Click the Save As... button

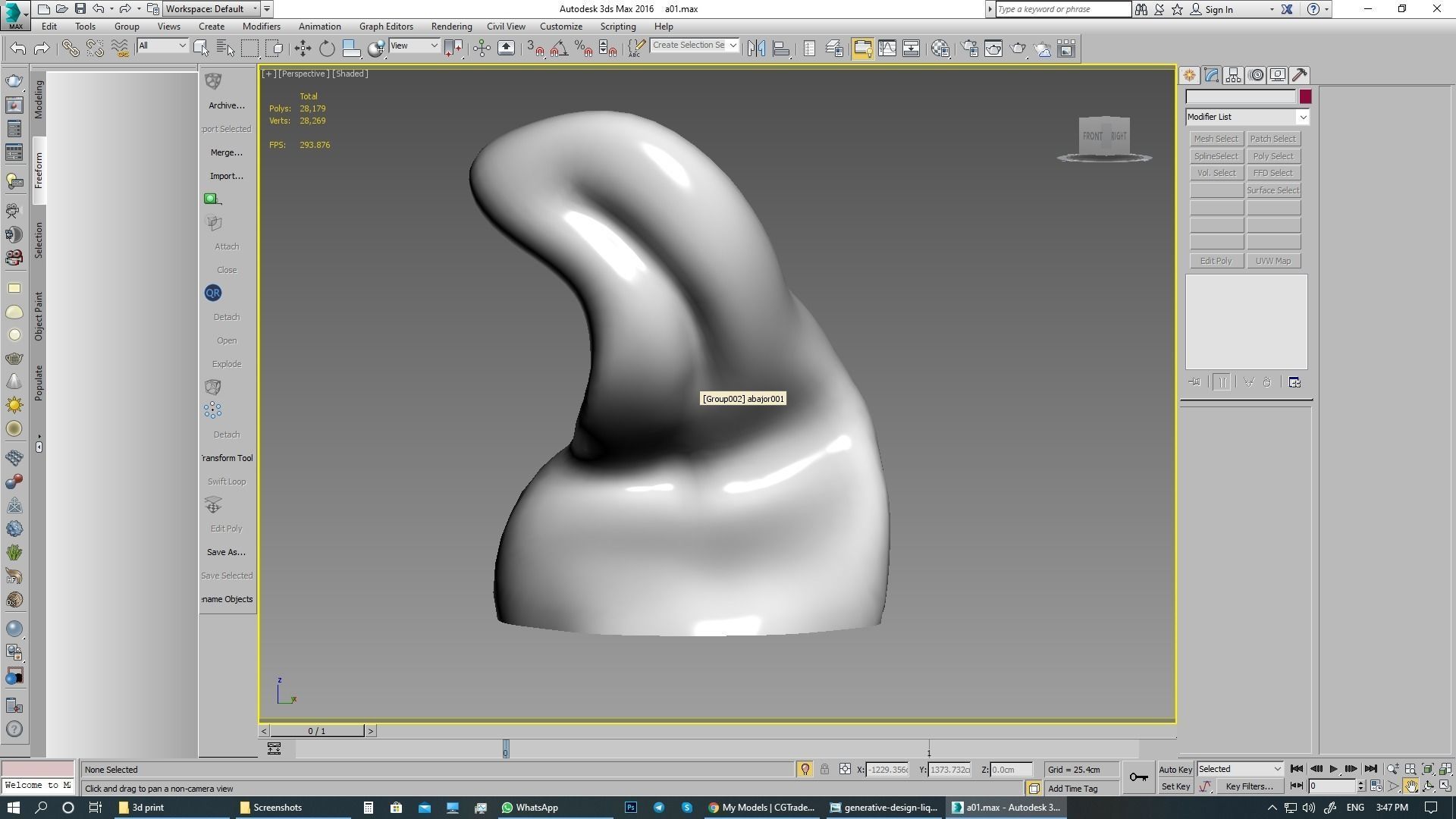227,552
